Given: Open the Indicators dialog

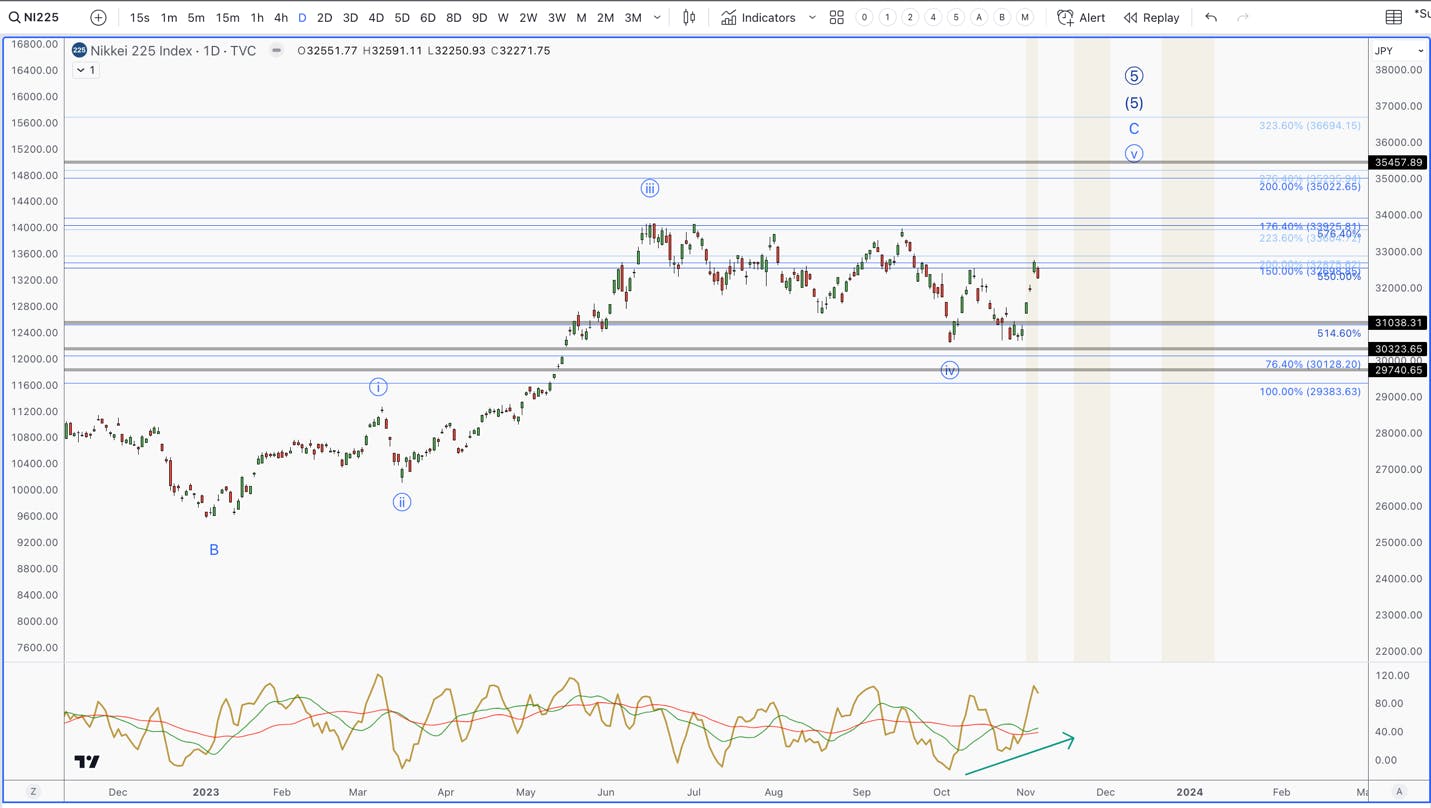Looking at the screenshot, I should tap(759, 17).
